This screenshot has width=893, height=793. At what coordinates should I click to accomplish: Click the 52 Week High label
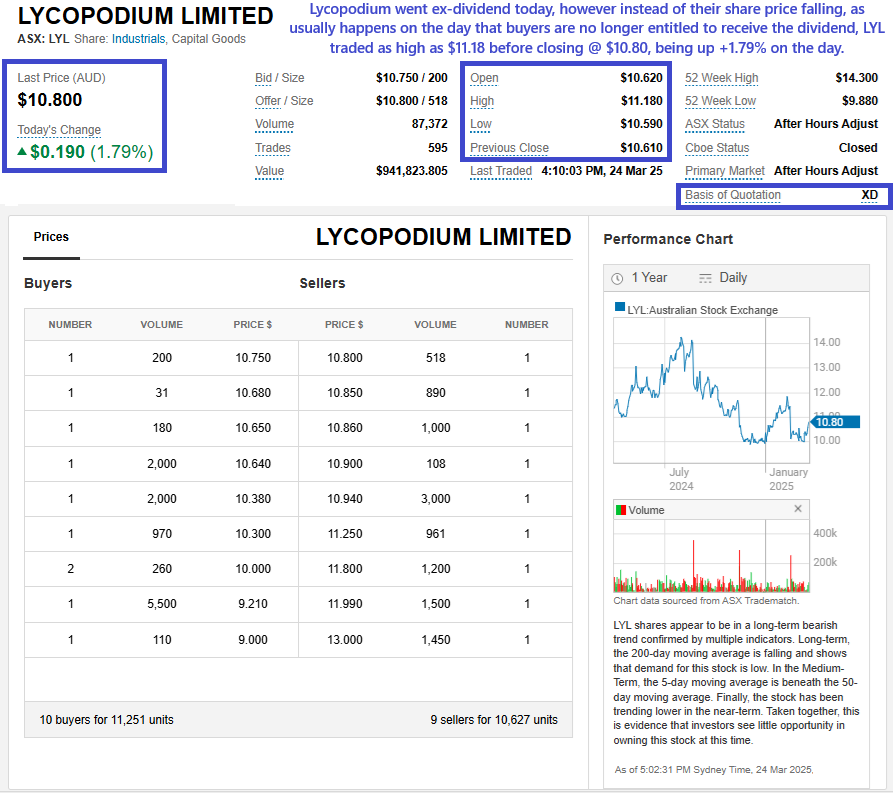pos(722,78)
